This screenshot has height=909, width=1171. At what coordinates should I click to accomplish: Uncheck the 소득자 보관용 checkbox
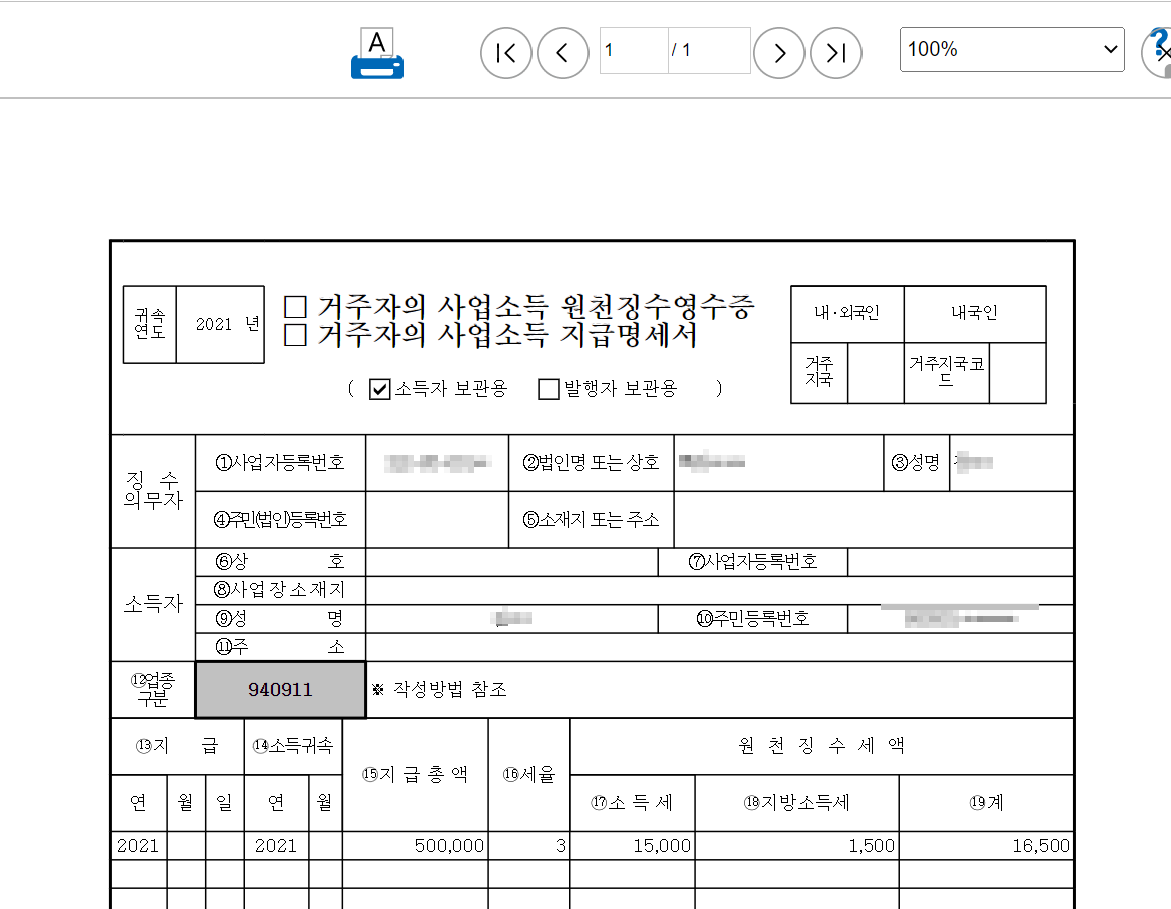tap(380, 389)
